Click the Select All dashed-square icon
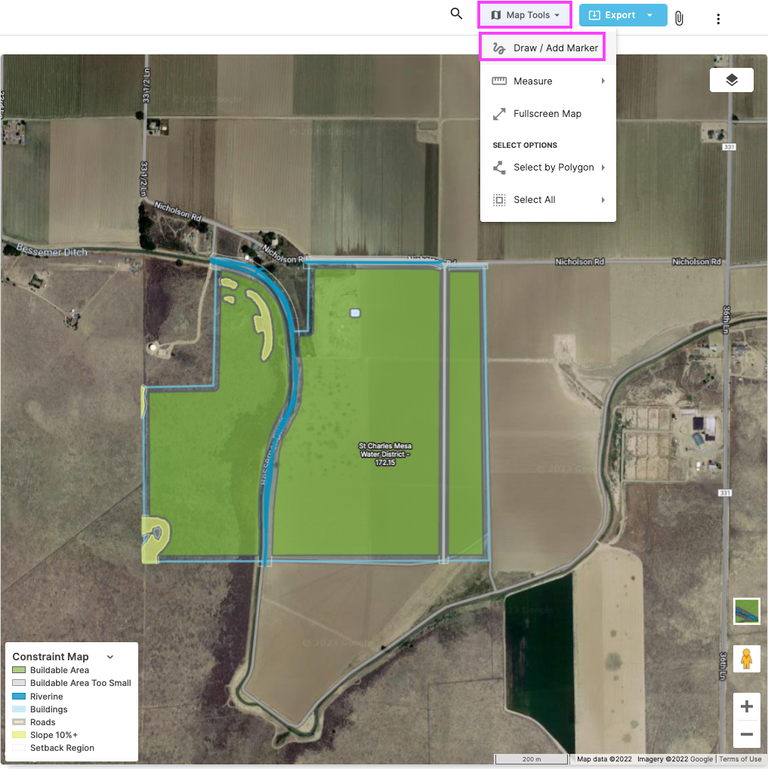 [499, 200]
